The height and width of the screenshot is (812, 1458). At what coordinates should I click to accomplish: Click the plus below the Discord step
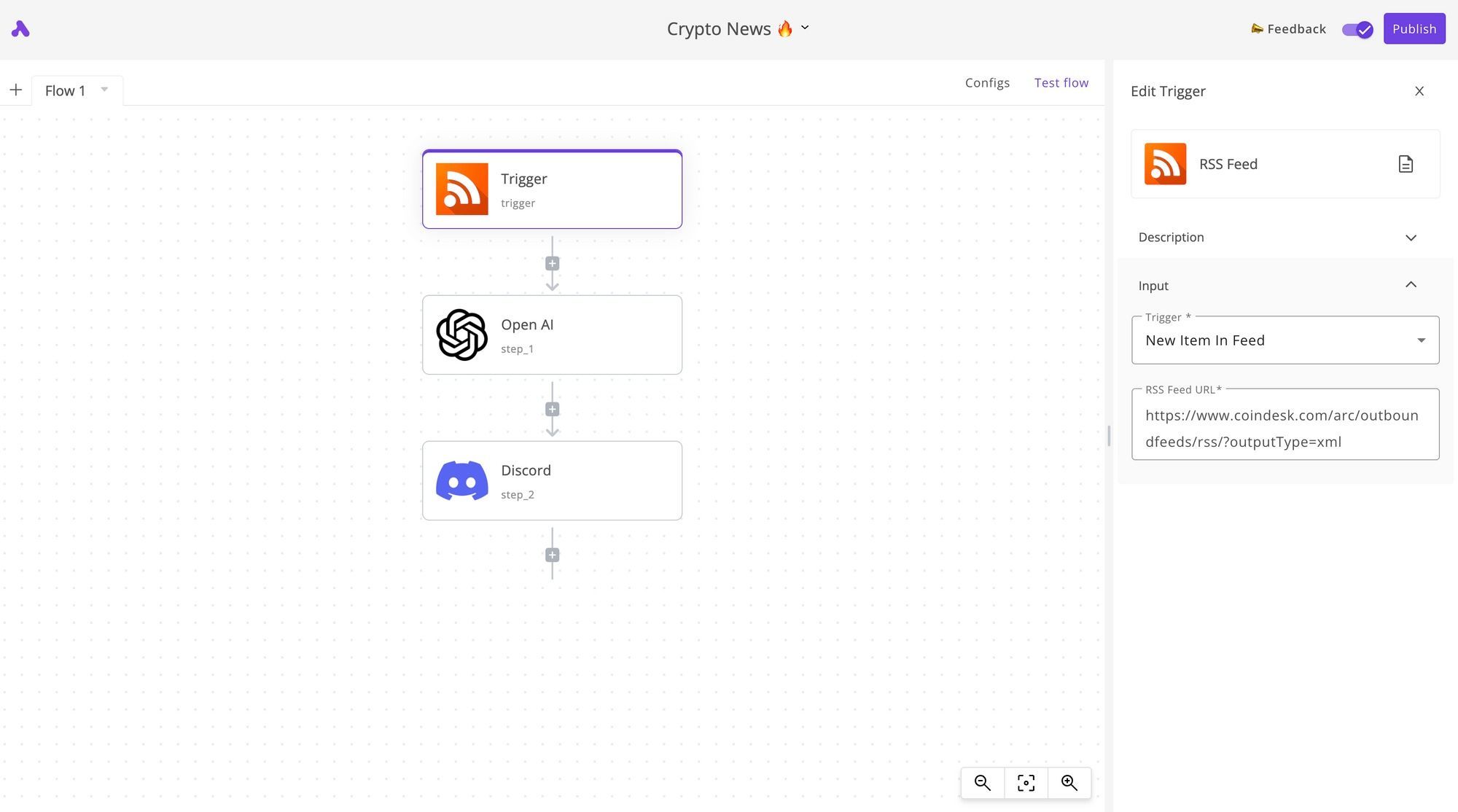552,555
